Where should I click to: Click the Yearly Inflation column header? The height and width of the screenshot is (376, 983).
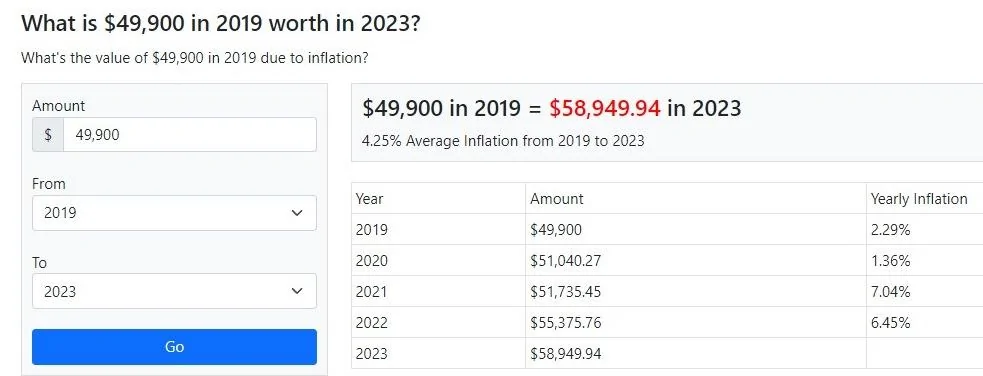coord(924,199)
